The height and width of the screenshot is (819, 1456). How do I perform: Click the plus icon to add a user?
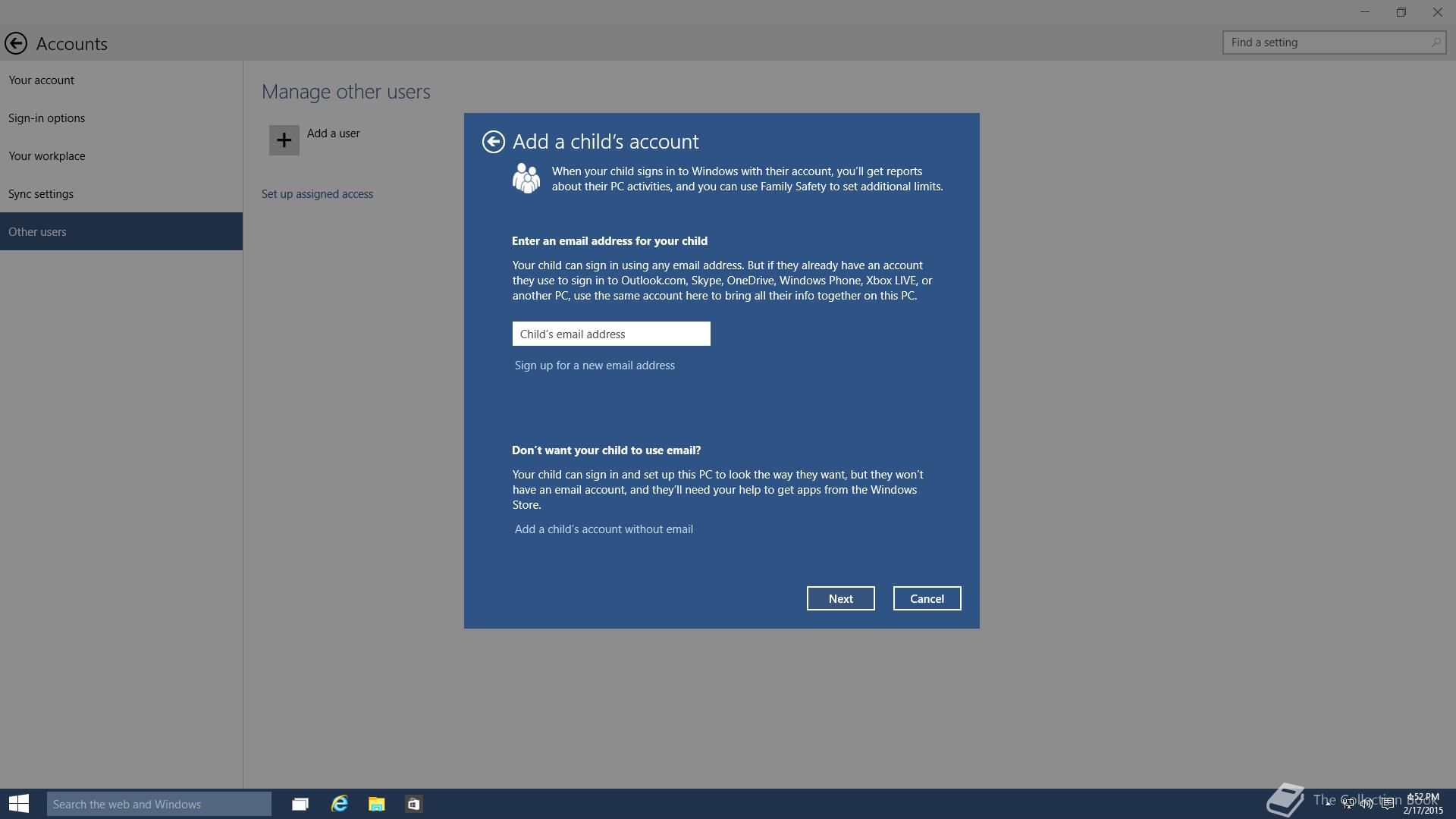tap(284, 140)
